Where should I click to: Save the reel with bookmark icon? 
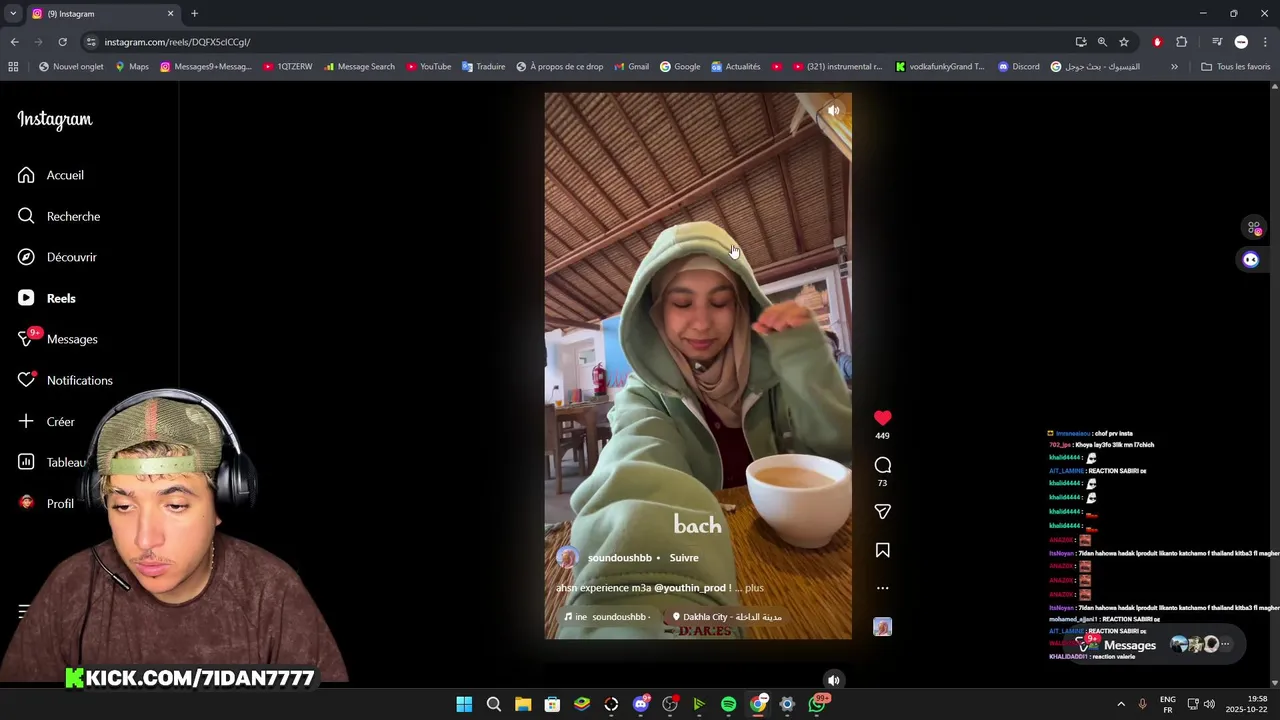pos(882,550)
